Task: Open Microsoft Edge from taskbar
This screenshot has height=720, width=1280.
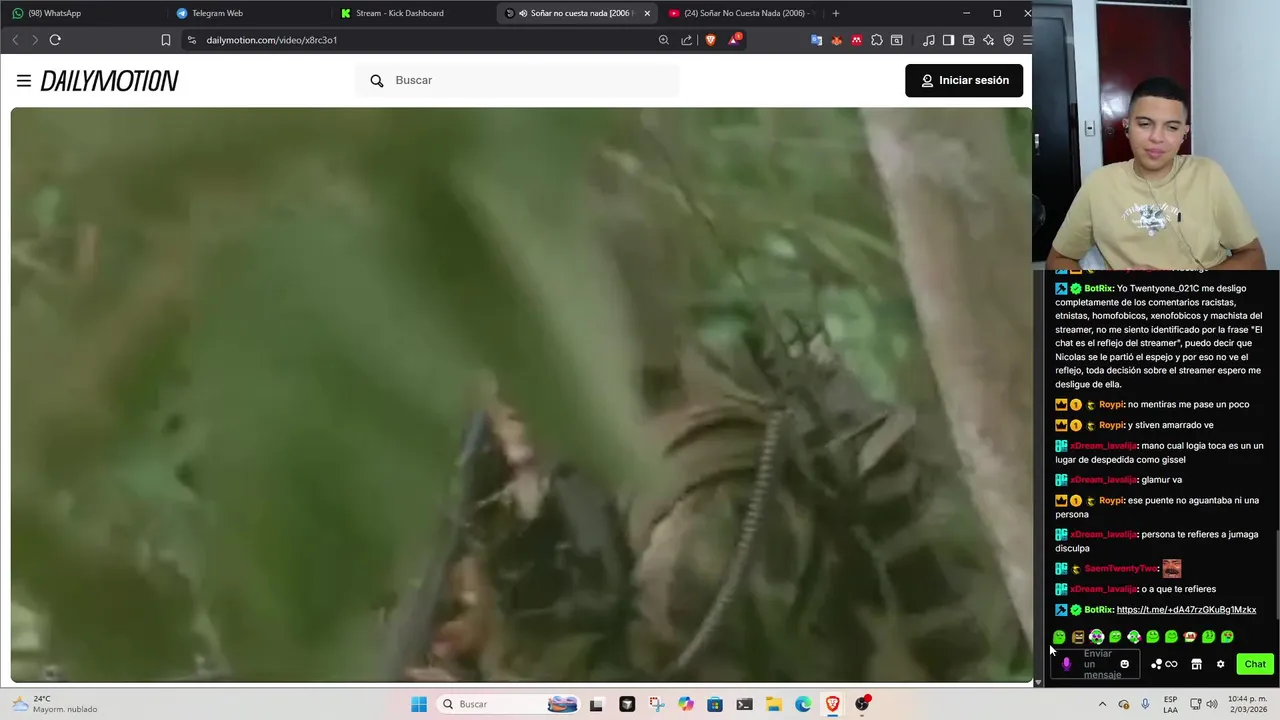Action: click(x=803, y=704)
